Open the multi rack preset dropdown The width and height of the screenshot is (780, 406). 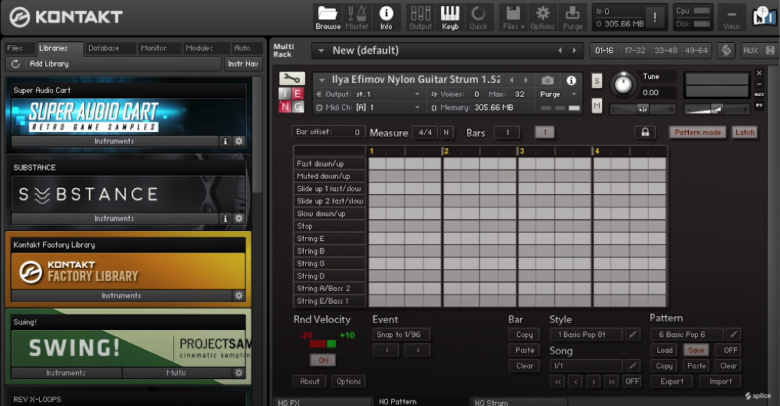321,50
